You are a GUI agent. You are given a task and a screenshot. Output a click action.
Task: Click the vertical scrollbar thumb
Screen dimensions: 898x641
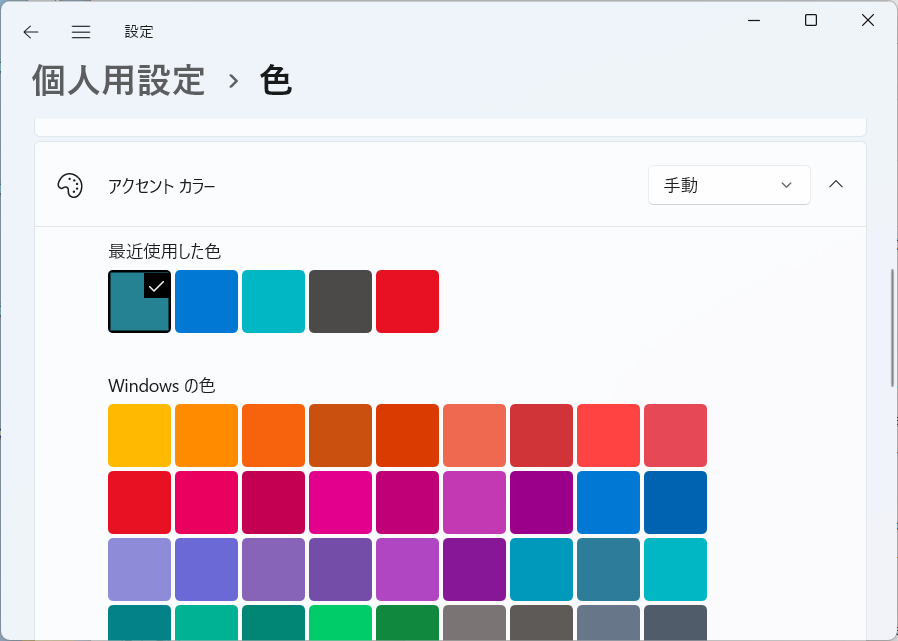[892, 328]
